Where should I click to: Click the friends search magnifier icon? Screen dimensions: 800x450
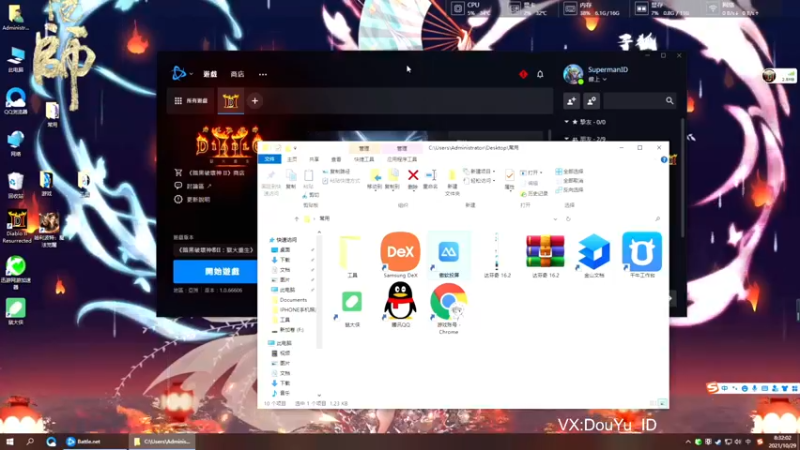coord(669,101)
